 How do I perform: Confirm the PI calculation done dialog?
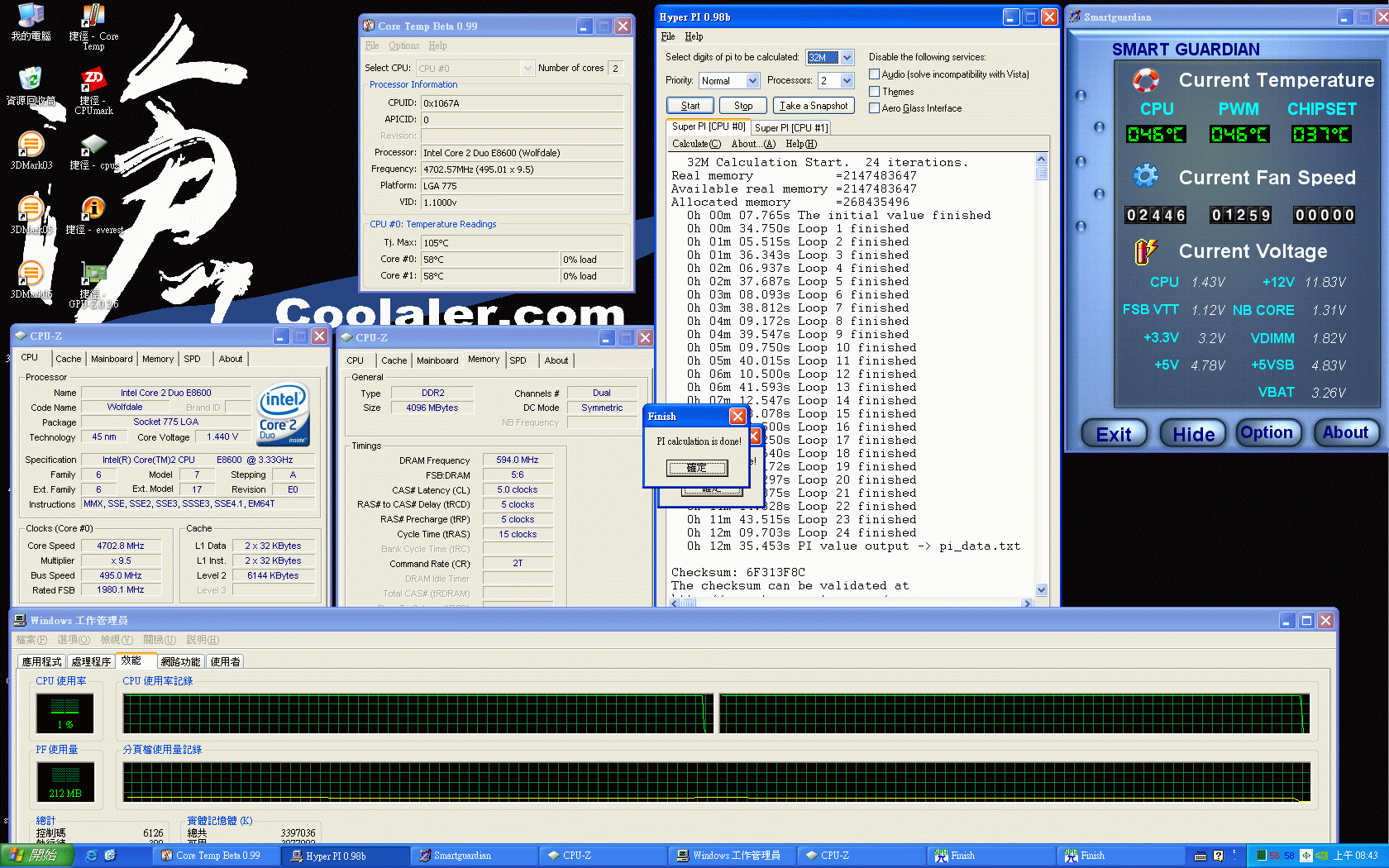point(697,468)
